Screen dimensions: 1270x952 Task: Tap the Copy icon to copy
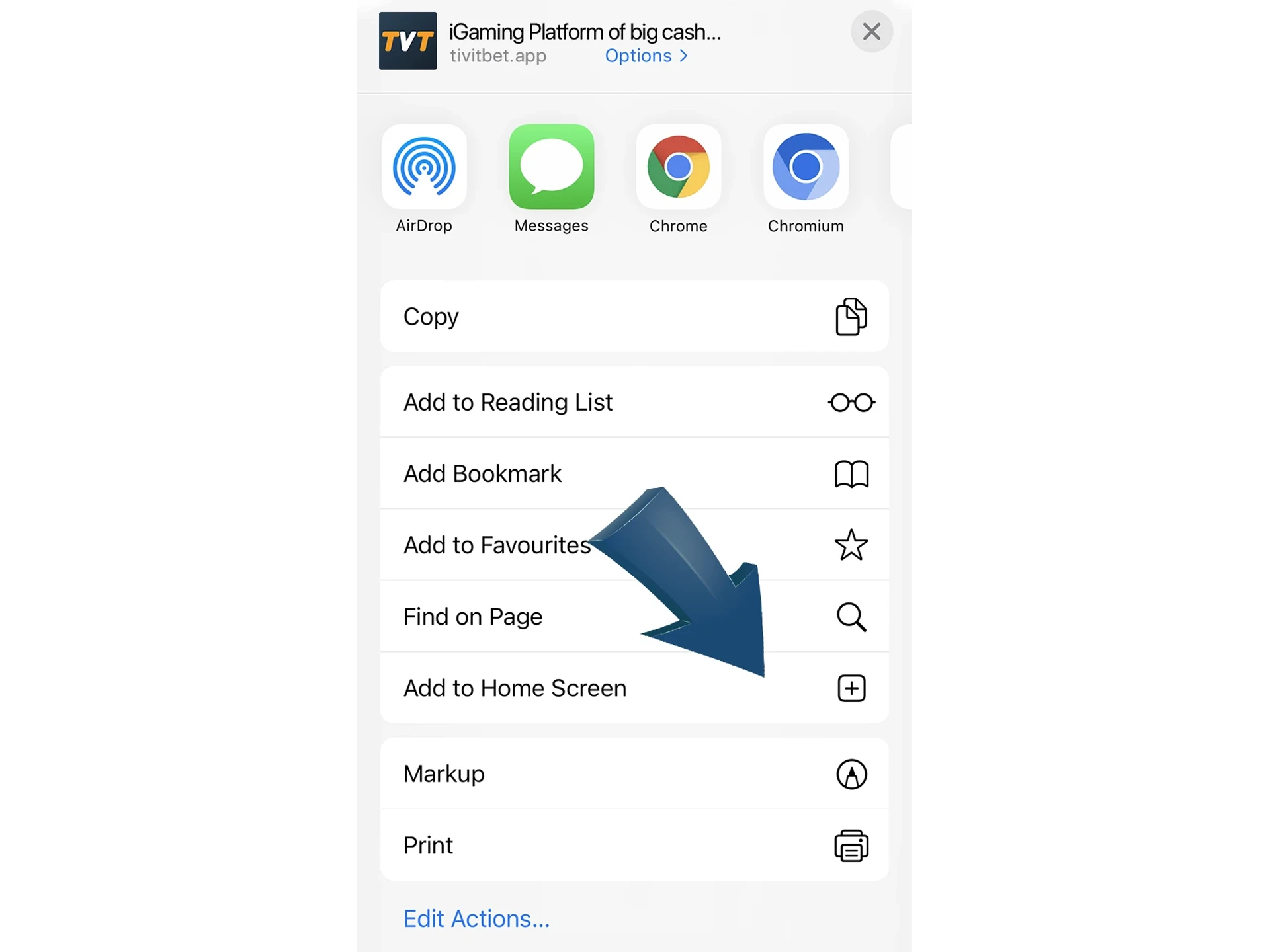tap(851, 316)
